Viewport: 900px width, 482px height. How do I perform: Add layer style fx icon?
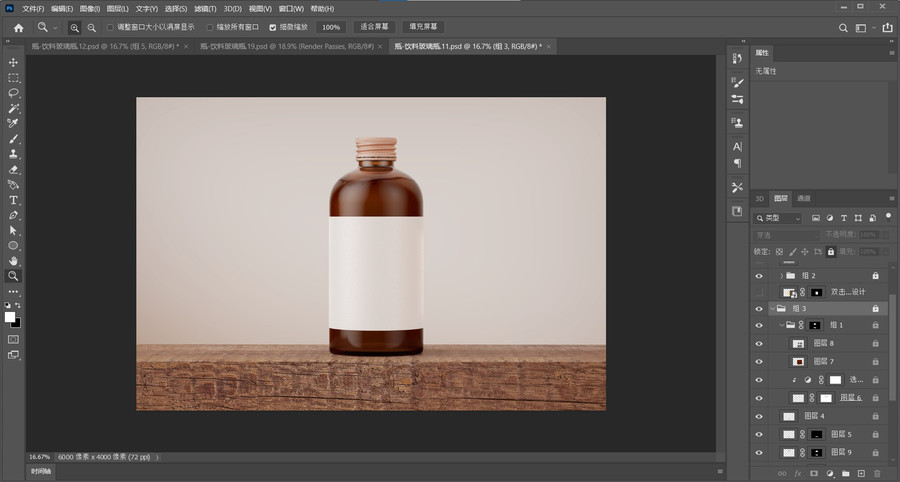798,473
